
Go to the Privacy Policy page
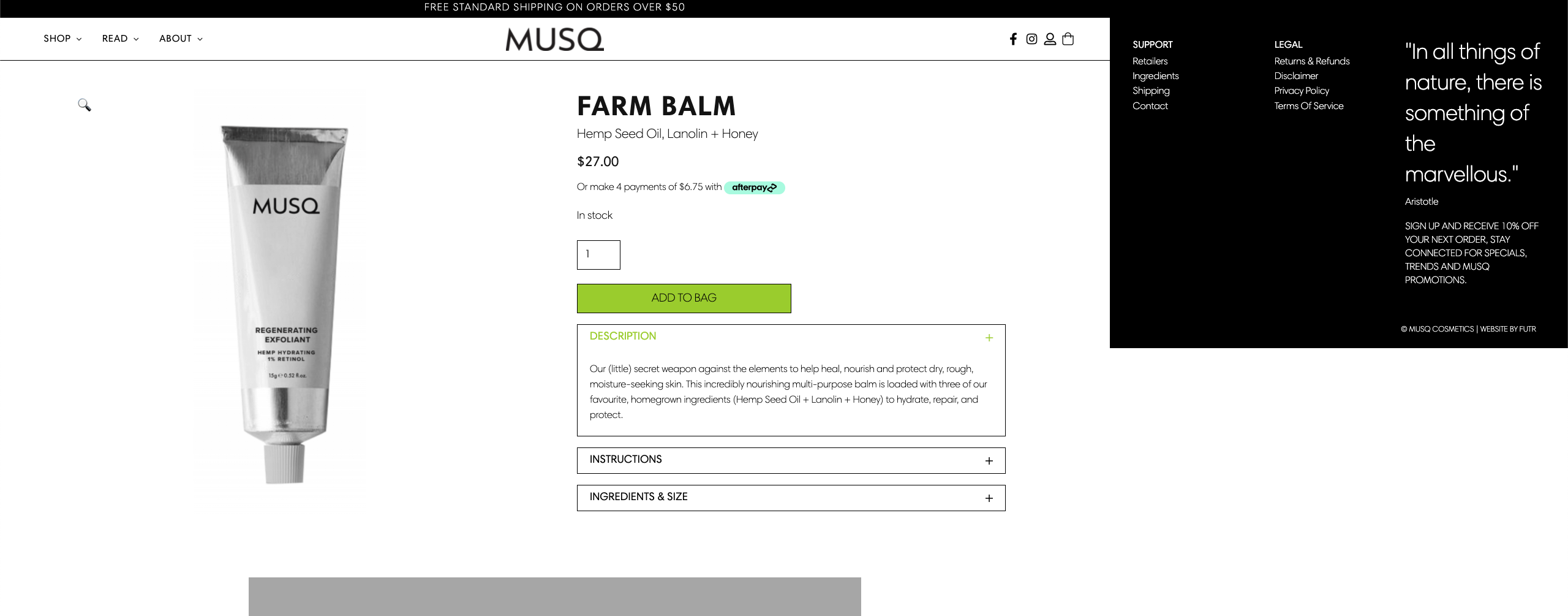pos(1302,91)
